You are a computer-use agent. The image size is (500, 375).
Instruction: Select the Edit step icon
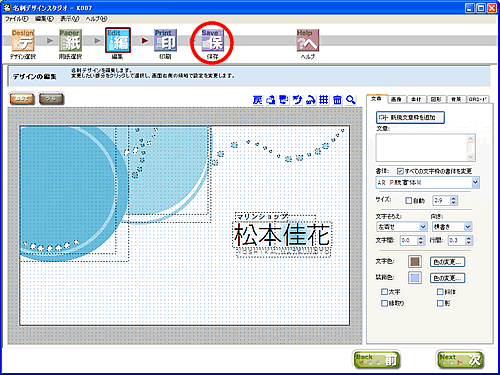pyautogui.click(x=118, y=41)
